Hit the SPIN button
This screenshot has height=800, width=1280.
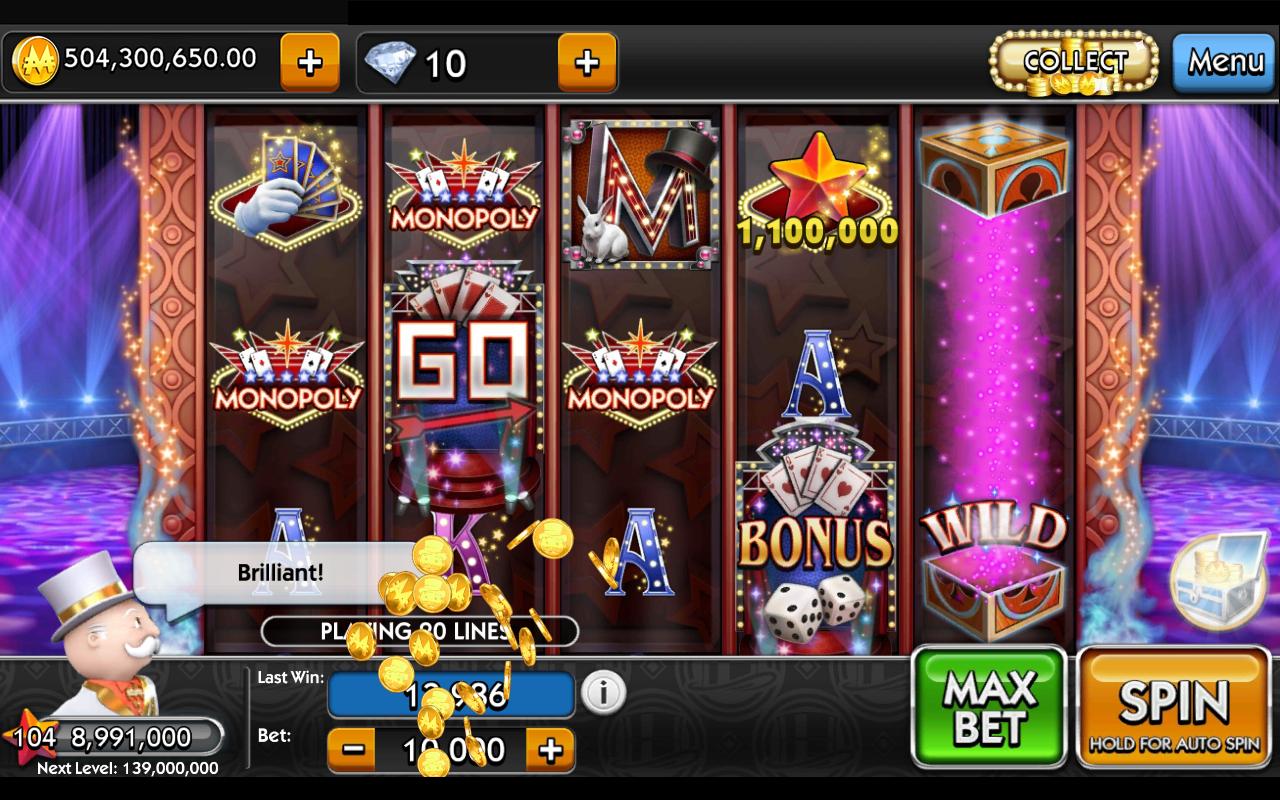(x=1174, y=707)
